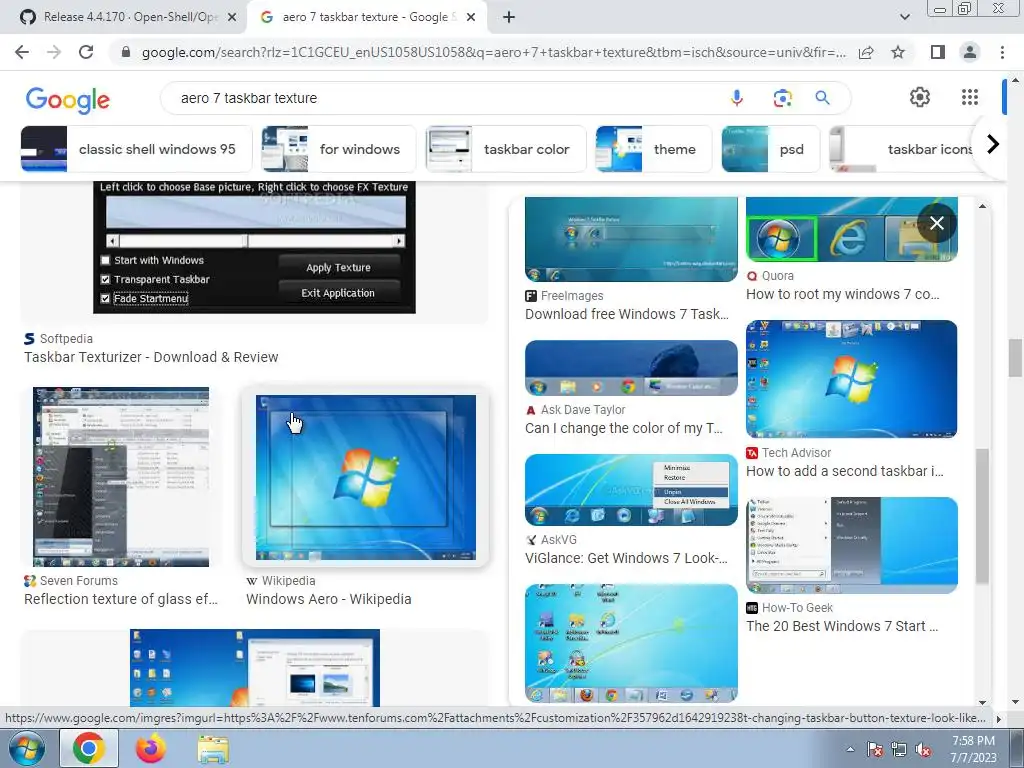Filter by the theme chip
Image resolution: width=1024 pixels, height=768 pixels.
654,149
